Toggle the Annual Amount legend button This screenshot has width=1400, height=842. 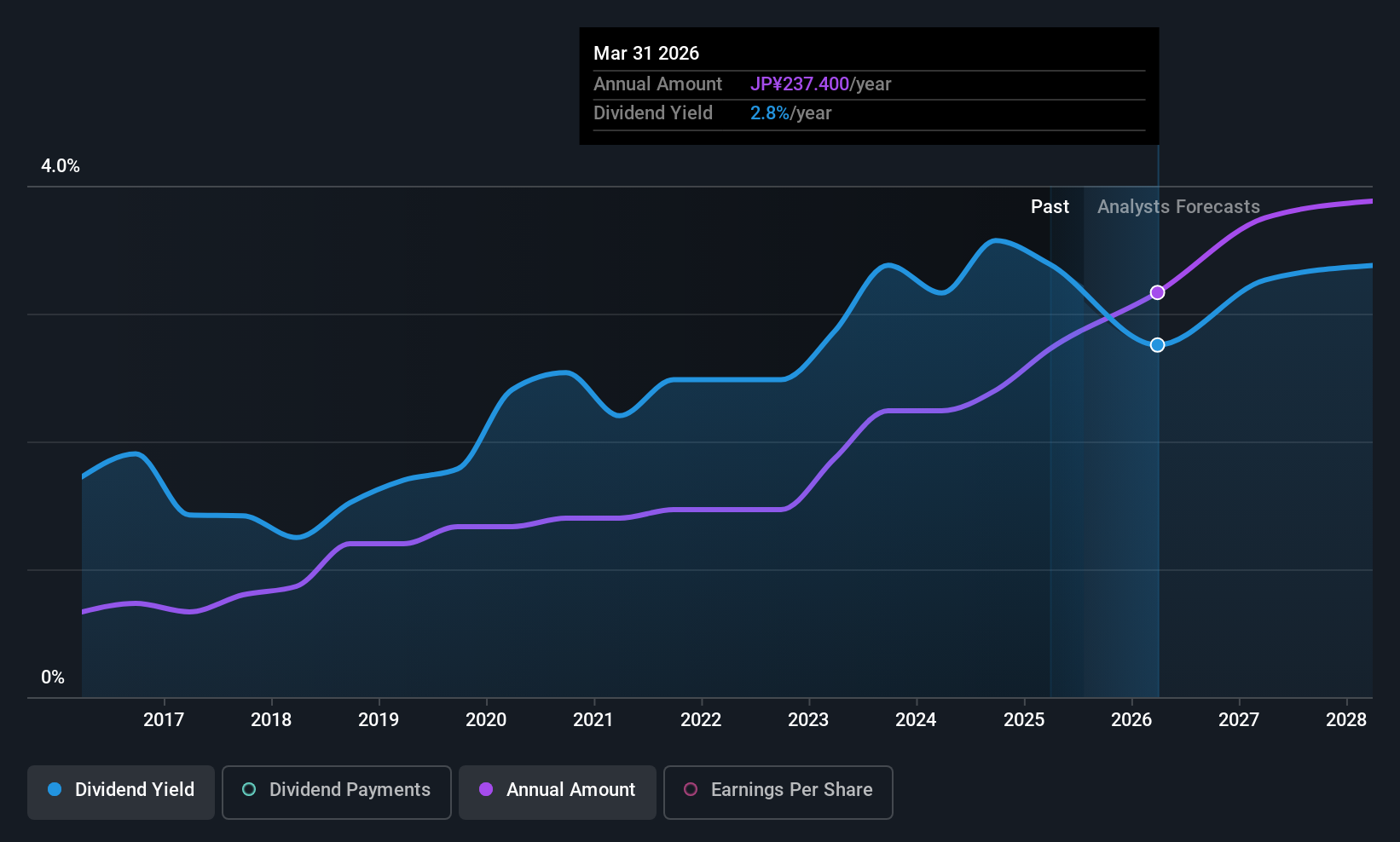pos(558,790)
